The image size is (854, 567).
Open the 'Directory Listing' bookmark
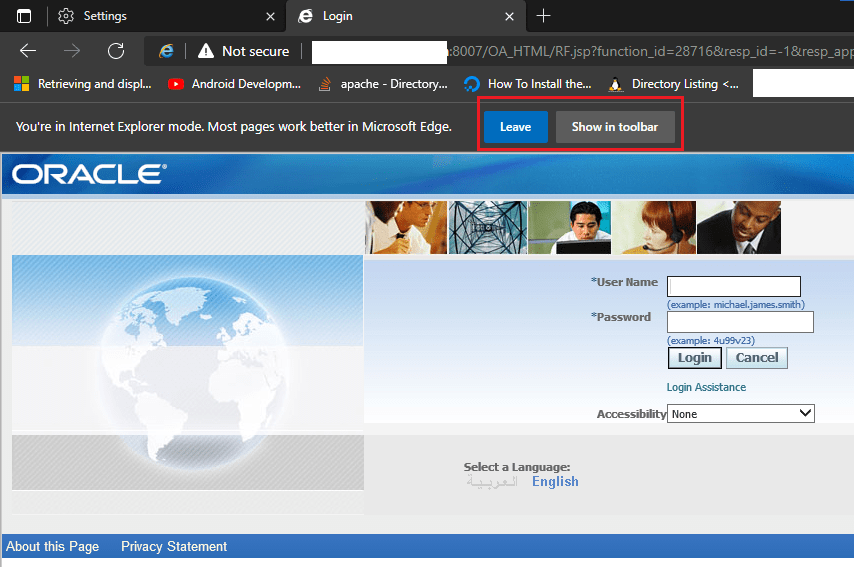coord(674,84)
